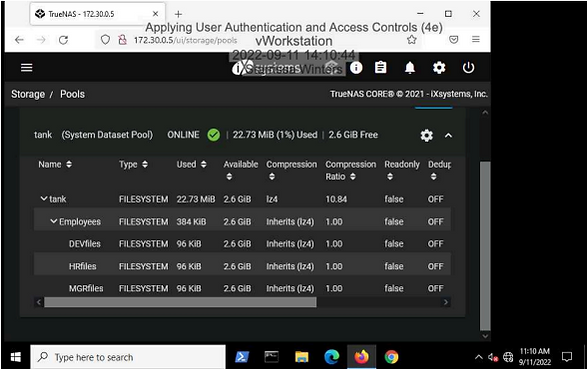Collapse the Employees dataset tree row
The height and width of the screenshot is (369, 587).
[54, 221]
